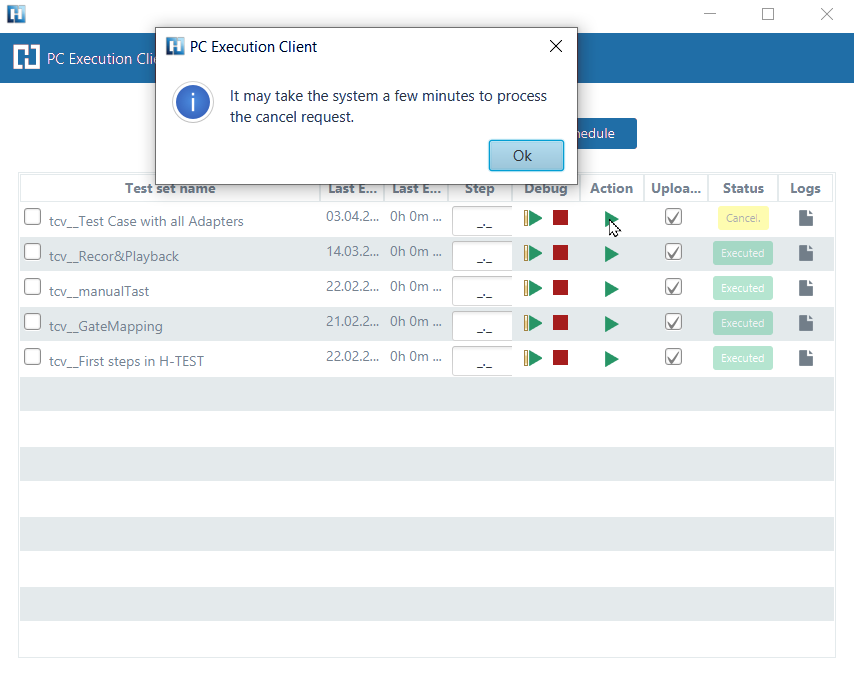Open logs for tcv__Test Case with all Adapters
This screenshot has height=678, width=854.
click(x=805, y=218)
